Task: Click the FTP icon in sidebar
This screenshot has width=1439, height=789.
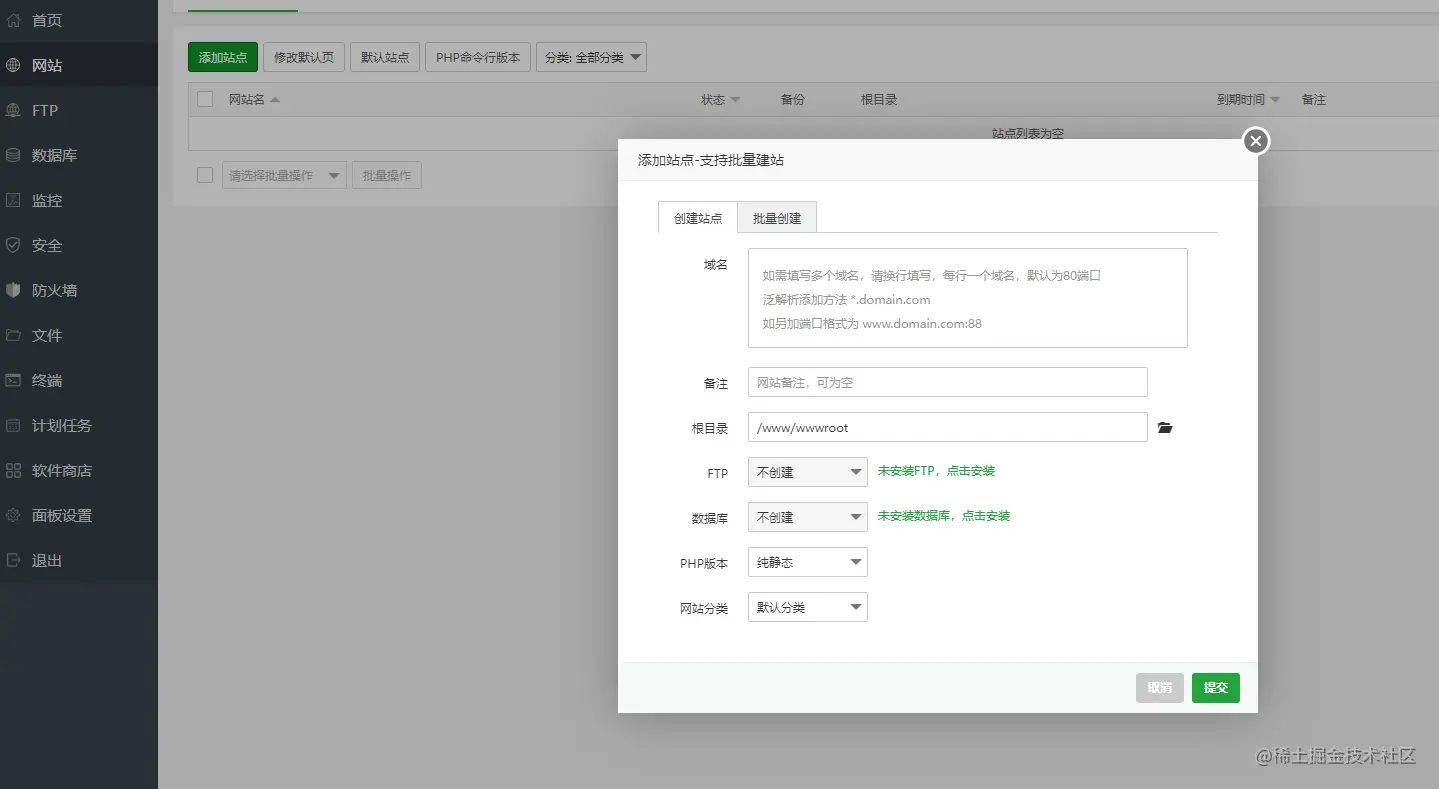Action: tap(13, 110)
